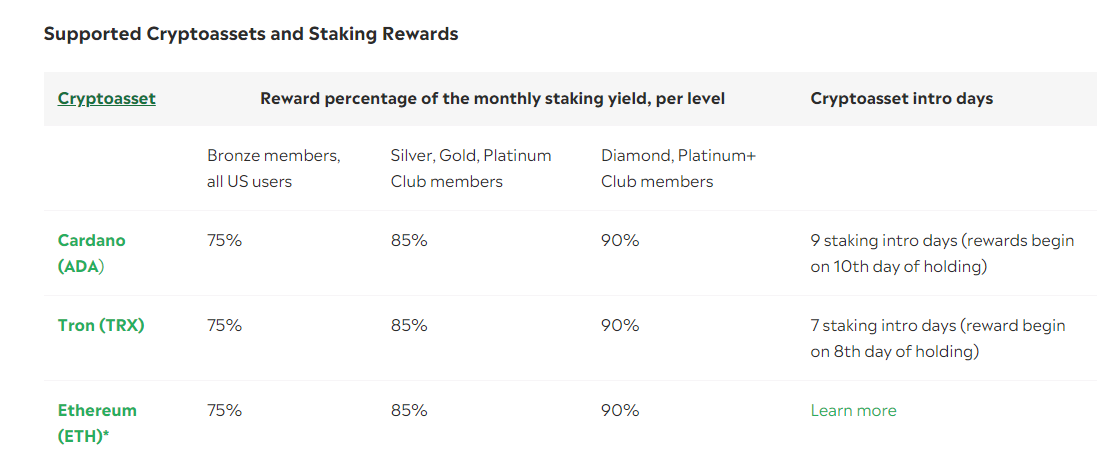Select the Silver, Gold, Platinum Club members subheader
Screen dimensions: 1097x460
click(471, 168)
